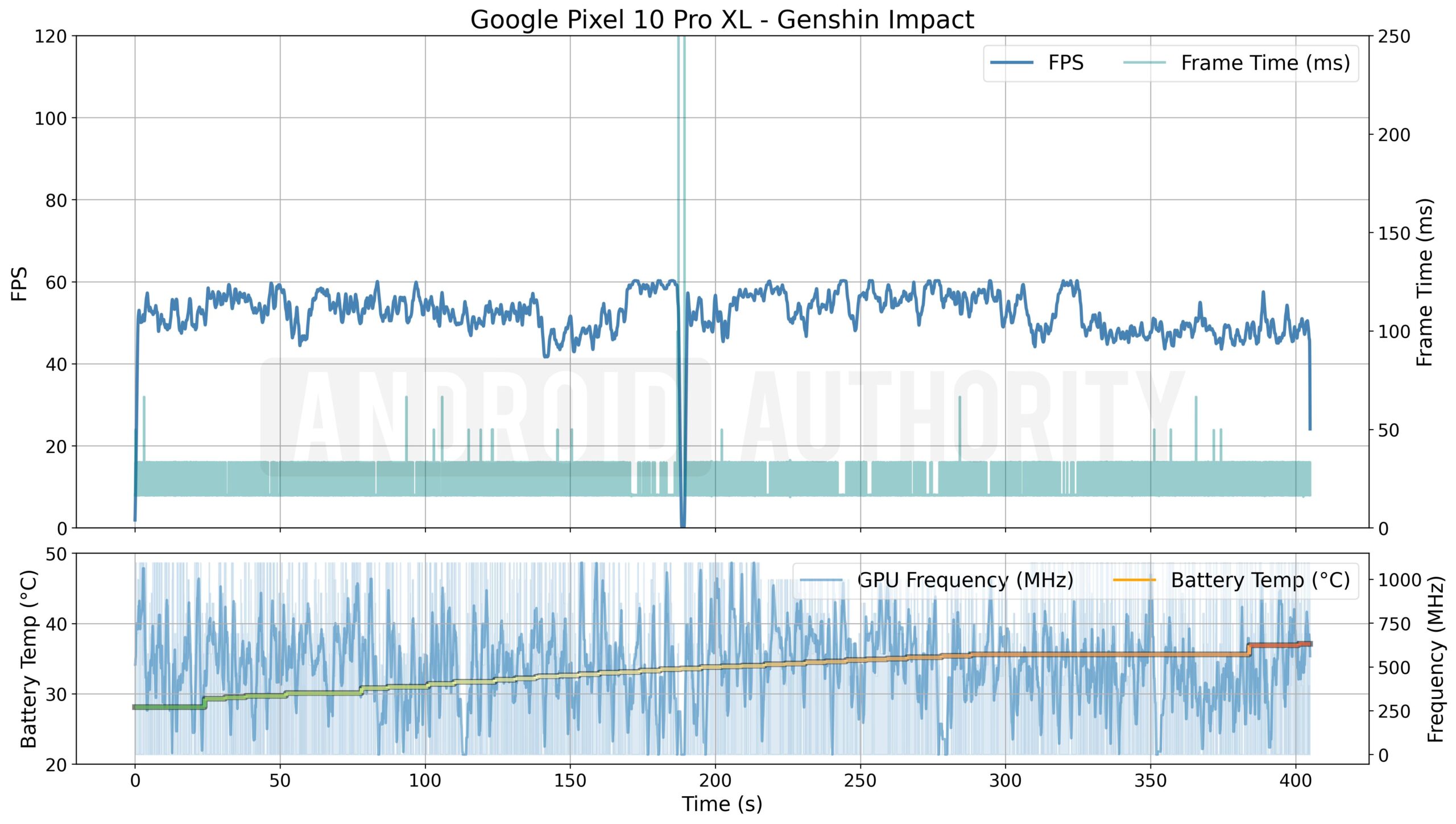Click the 200 tick on the time axis
This screenshot has width=1456, height=824.
[x=715, y=780]
